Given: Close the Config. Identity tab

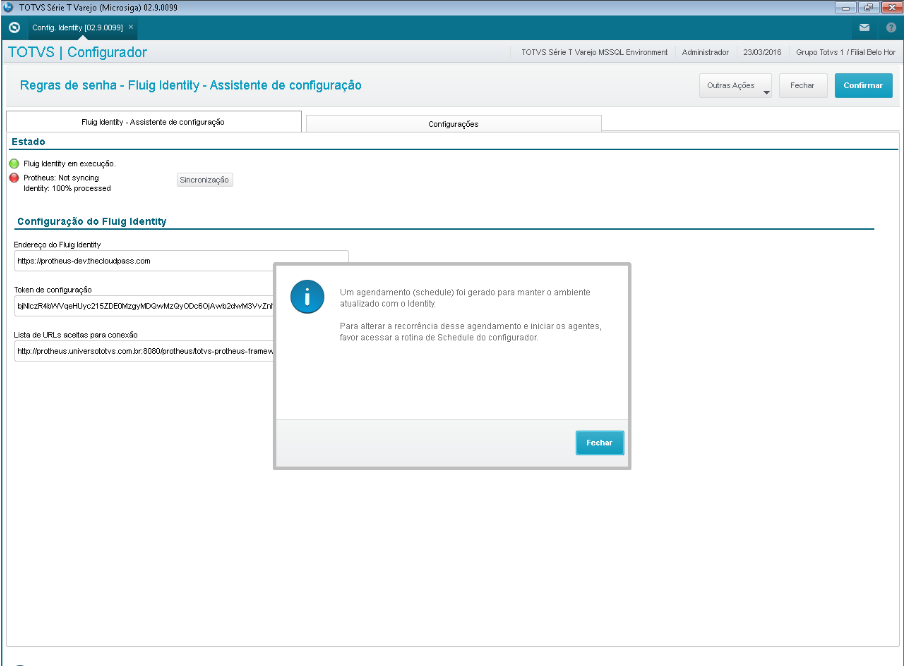Looking at the screenshot, I should coord(131,27).
